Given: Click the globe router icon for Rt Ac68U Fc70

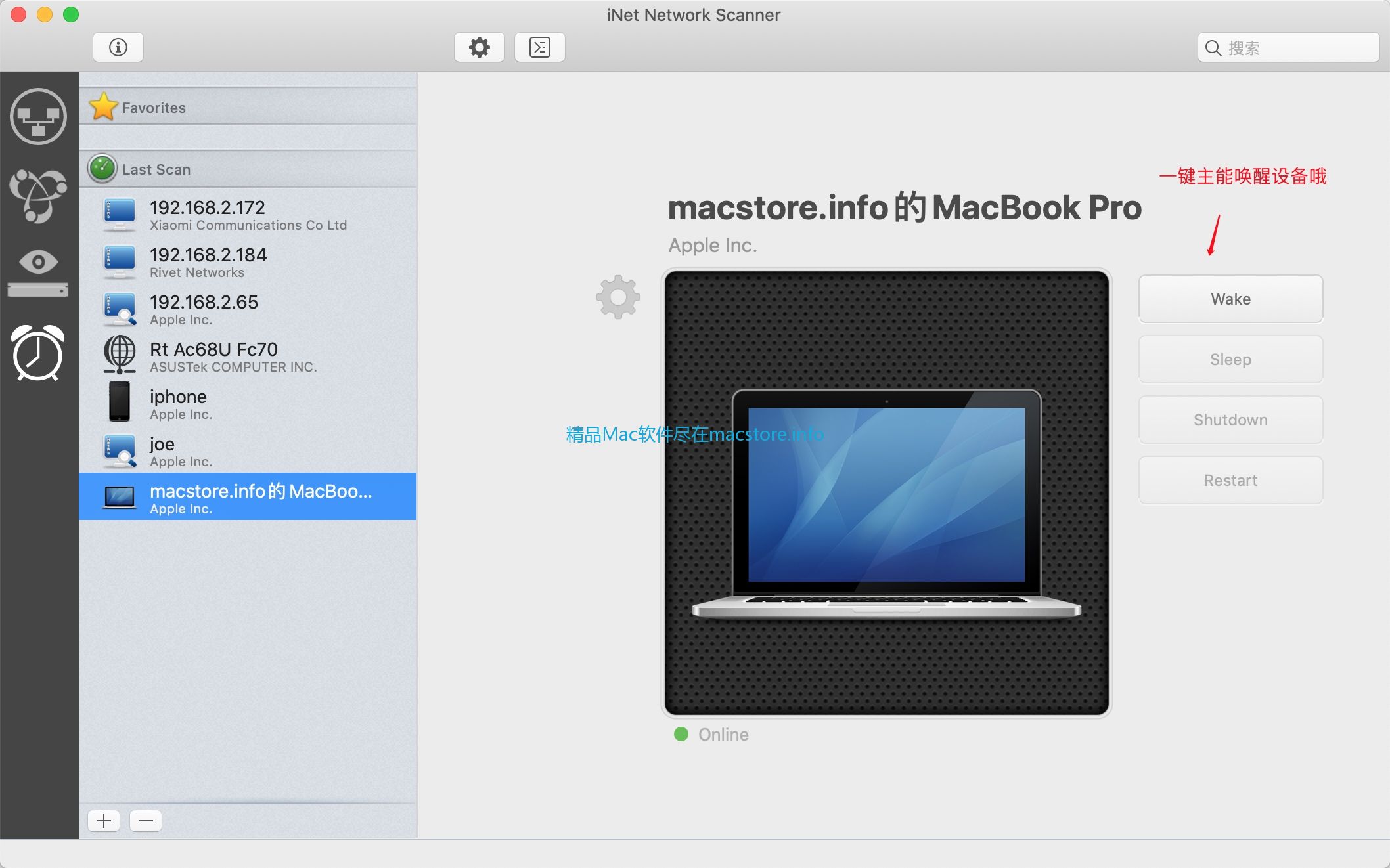Looking at the screenshot, I should pos(120,355).
